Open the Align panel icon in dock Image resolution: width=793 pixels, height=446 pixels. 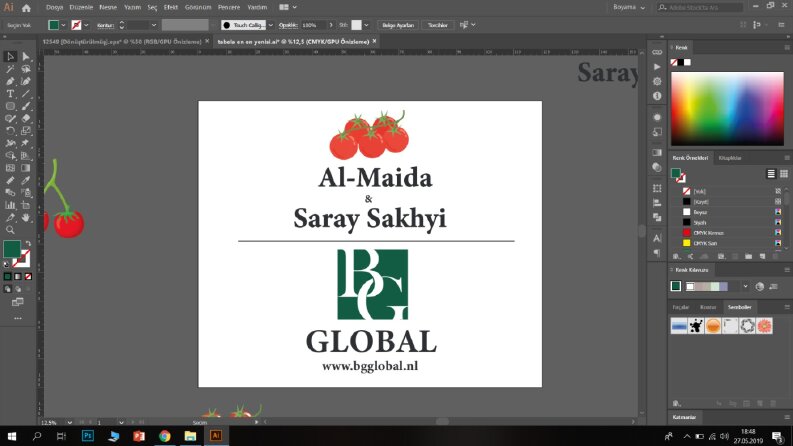[657, 203]
